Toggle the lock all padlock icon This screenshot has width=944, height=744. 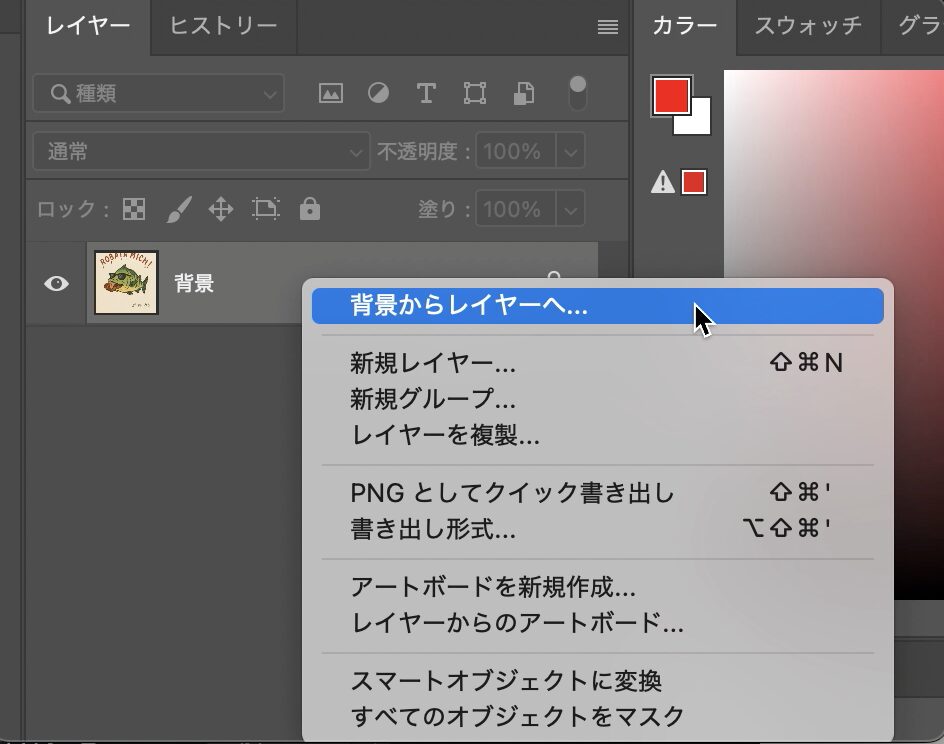(x=310, y=209)
